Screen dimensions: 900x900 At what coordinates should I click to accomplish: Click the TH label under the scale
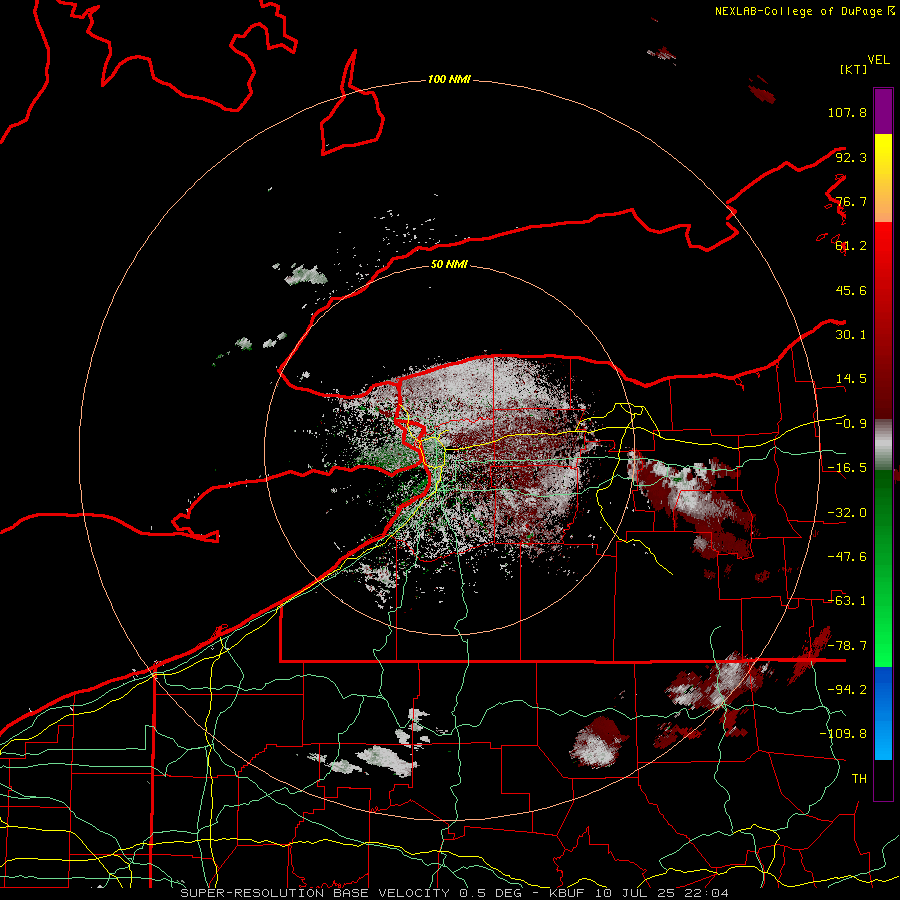(x=859, y=779)
